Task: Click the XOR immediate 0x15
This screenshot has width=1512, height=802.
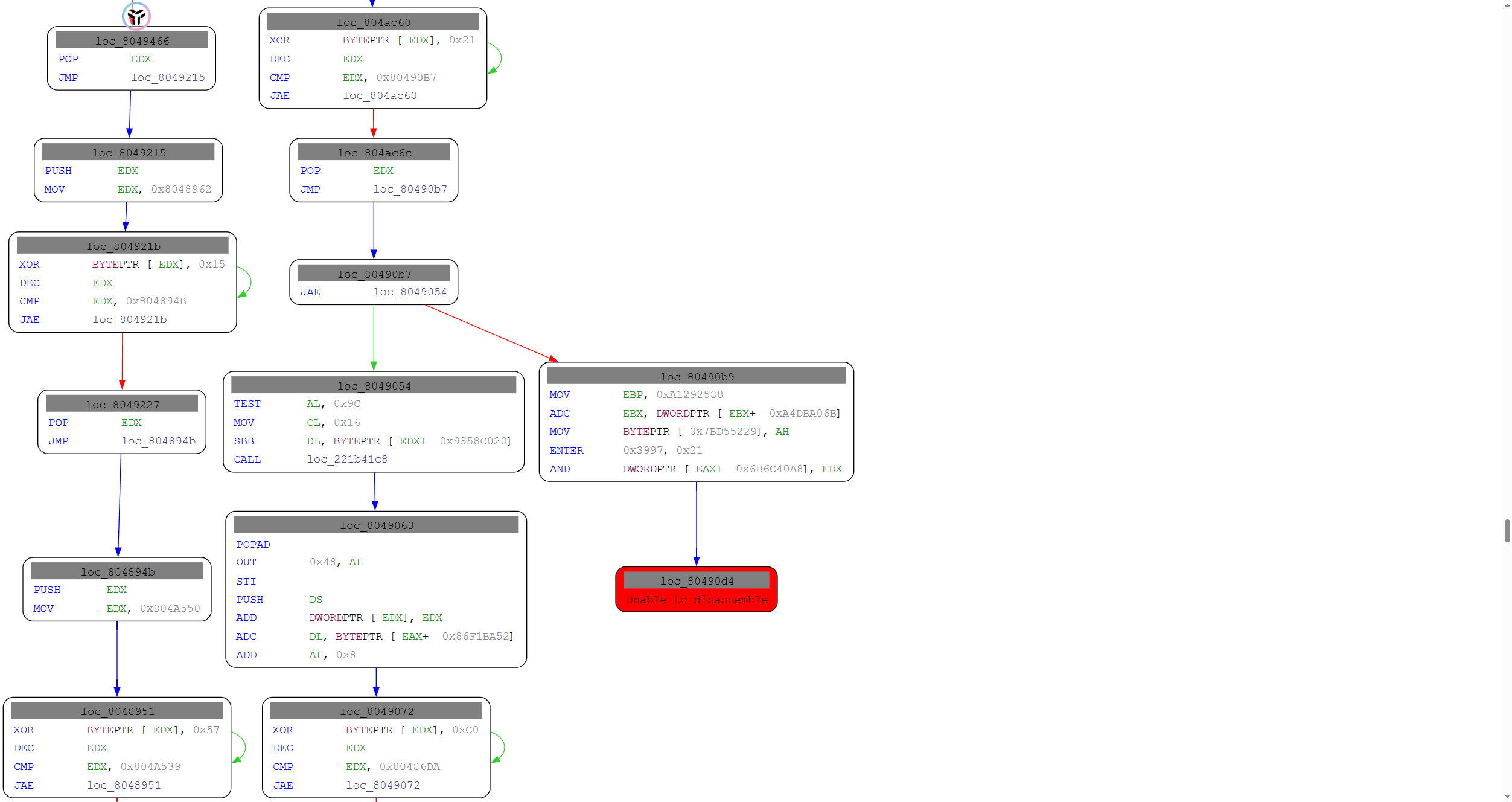Action: [x=212, y=264]
